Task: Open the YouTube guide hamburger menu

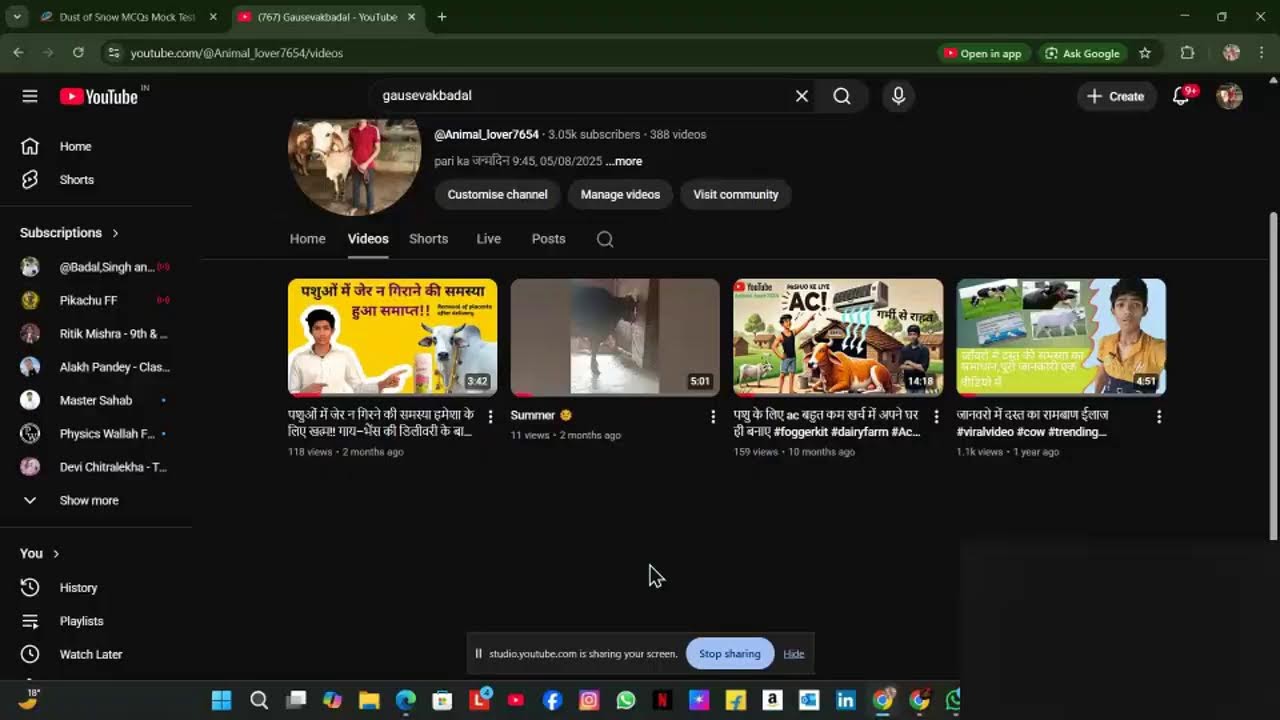Action: point(30,96)
